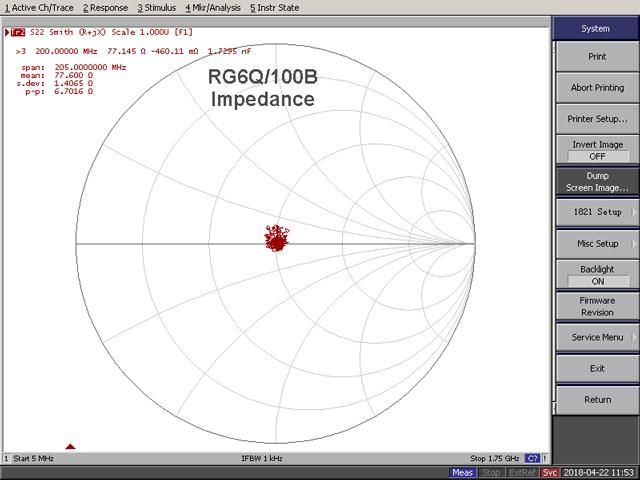Image resolution: width=640 pixels, height=480 pixels.
Task: Click the s.dev 1.4065 Ω statistic
Action: pos(55,83)
